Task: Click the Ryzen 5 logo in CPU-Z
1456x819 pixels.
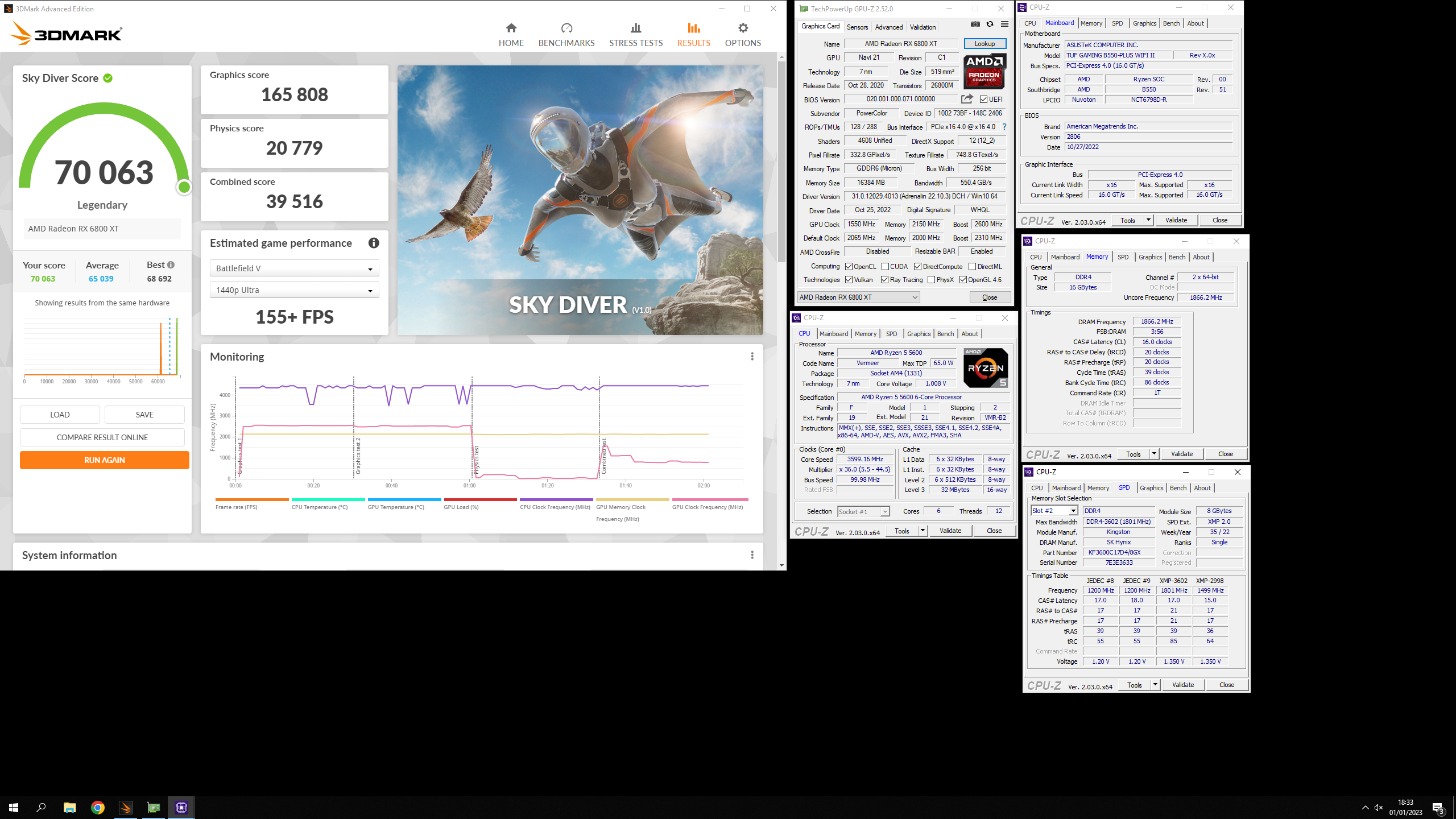Action: pyautogui.click(x=986, y=368)
